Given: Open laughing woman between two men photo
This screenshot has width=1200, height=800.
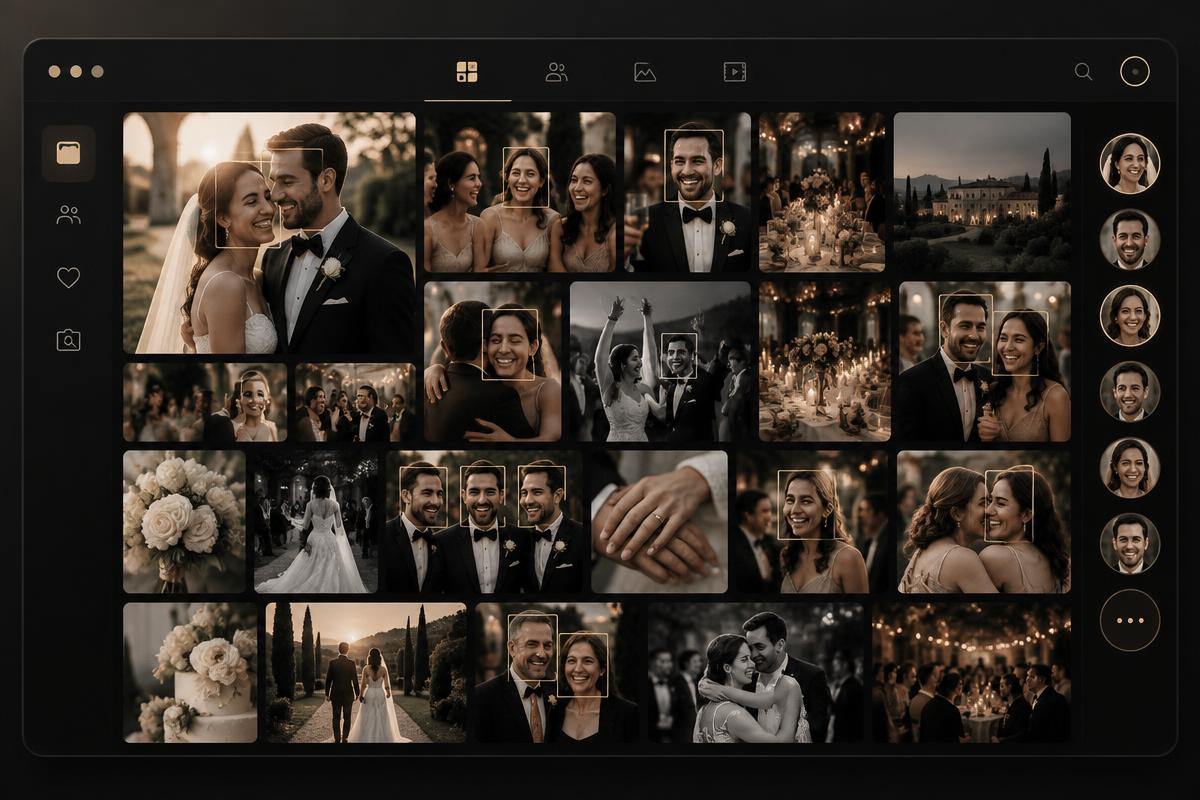Looking at the screenshot, I should tap(812, 521).
